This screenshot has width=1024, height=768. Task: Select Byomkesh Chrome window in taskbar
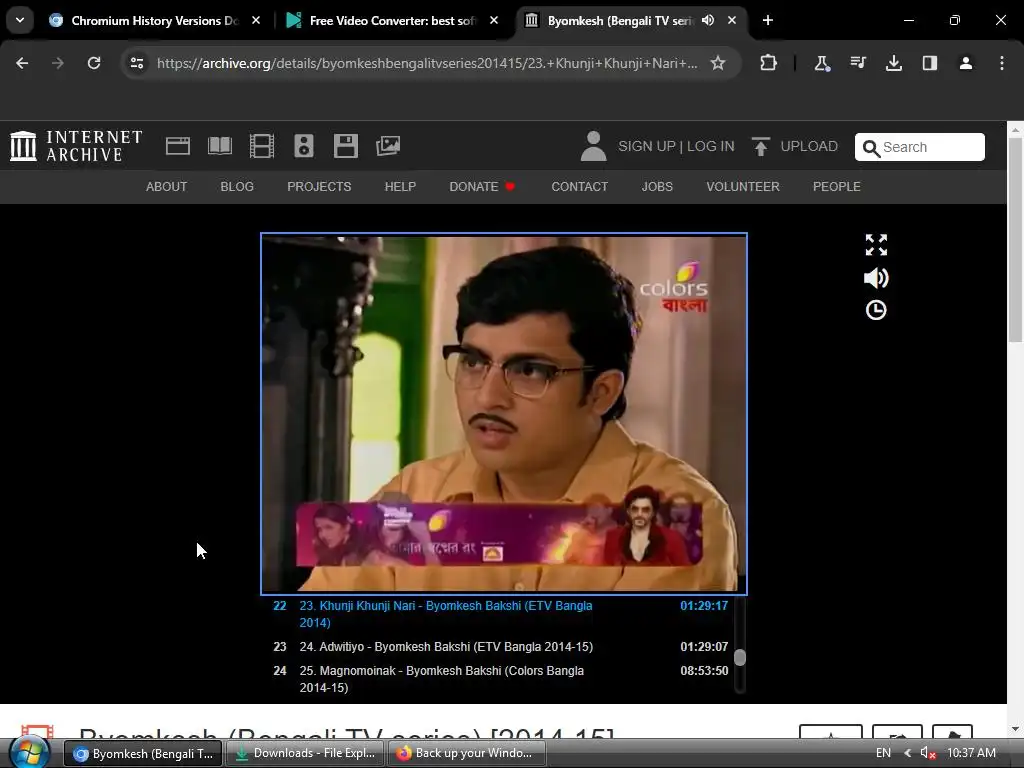tap(143, 753)
